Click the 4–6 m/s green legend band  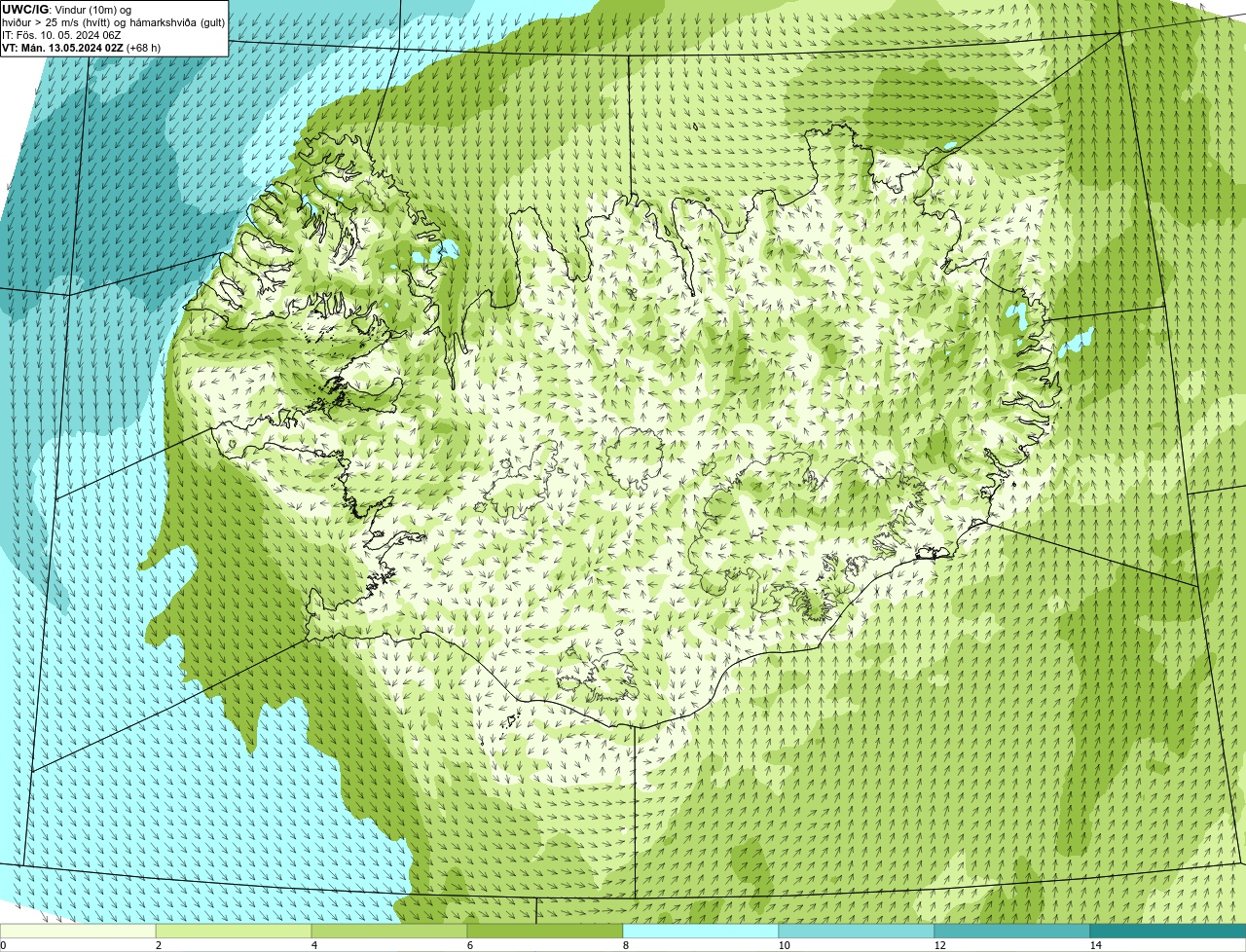389,931
